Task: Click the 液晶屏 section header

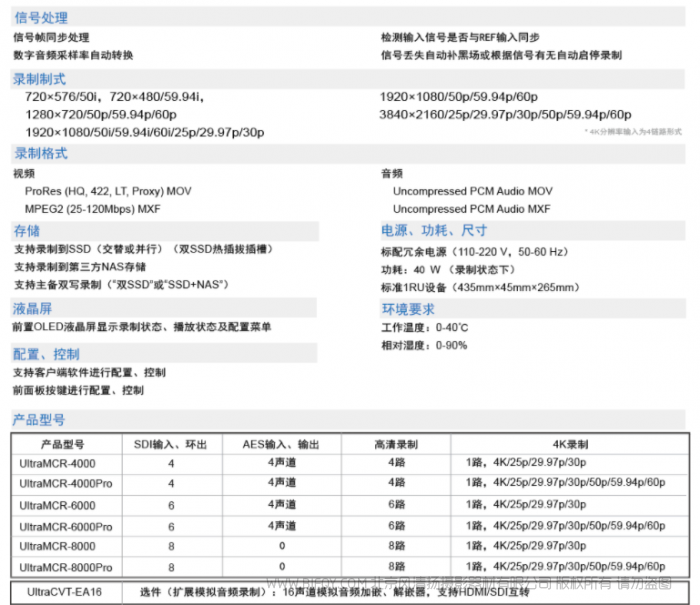Action: tap(33, 307)
